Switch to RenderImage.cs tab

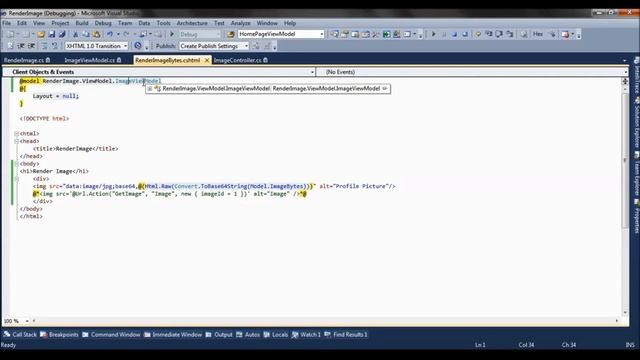pos(27,60)
